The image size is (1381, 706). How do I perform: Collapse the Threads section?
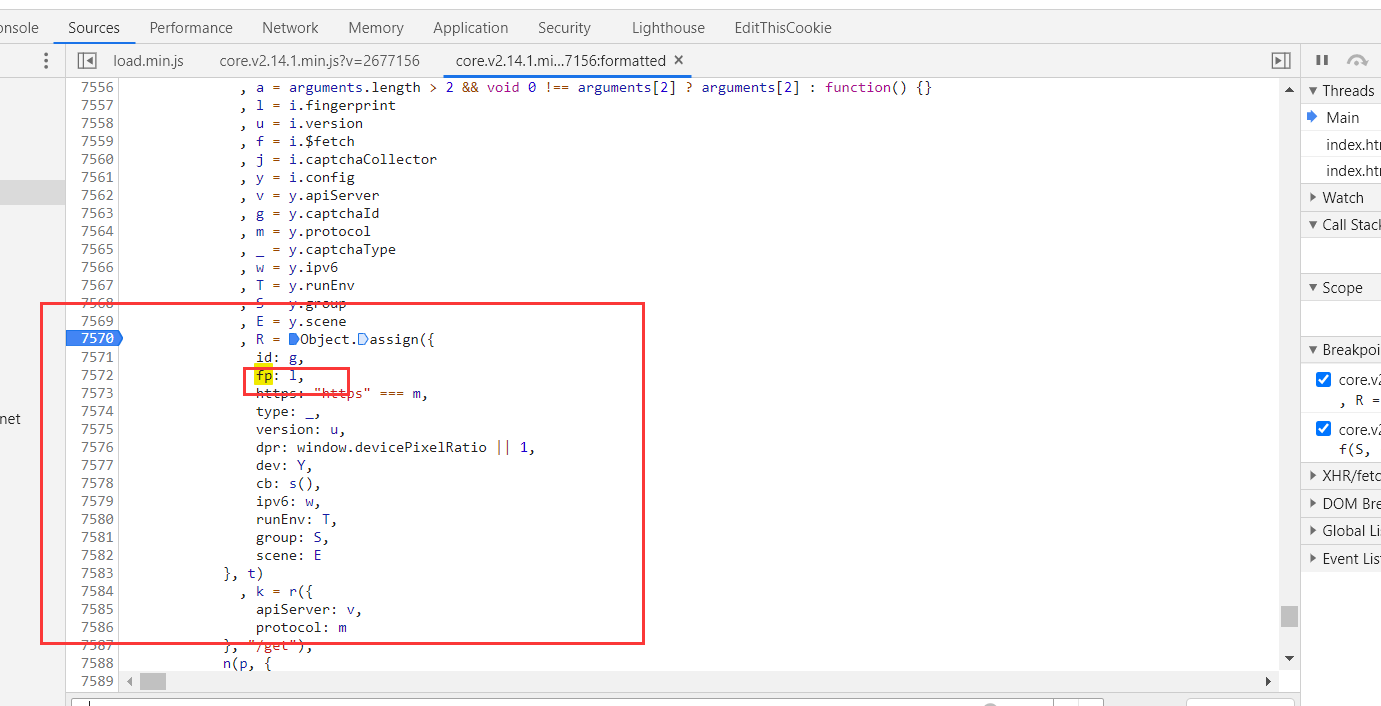[x=1341, y=91]
